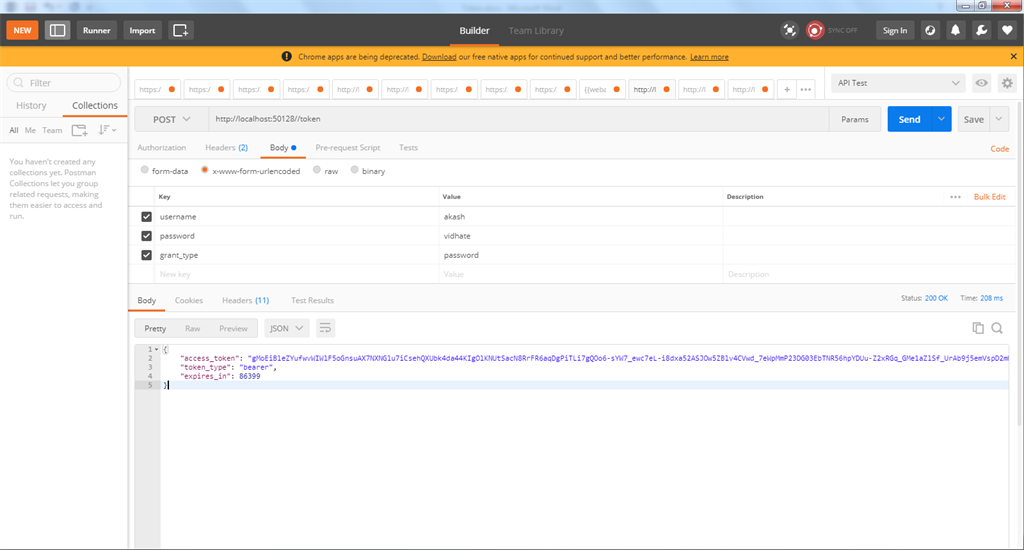
Task: Open the Test Results tab
Action: 312,300
